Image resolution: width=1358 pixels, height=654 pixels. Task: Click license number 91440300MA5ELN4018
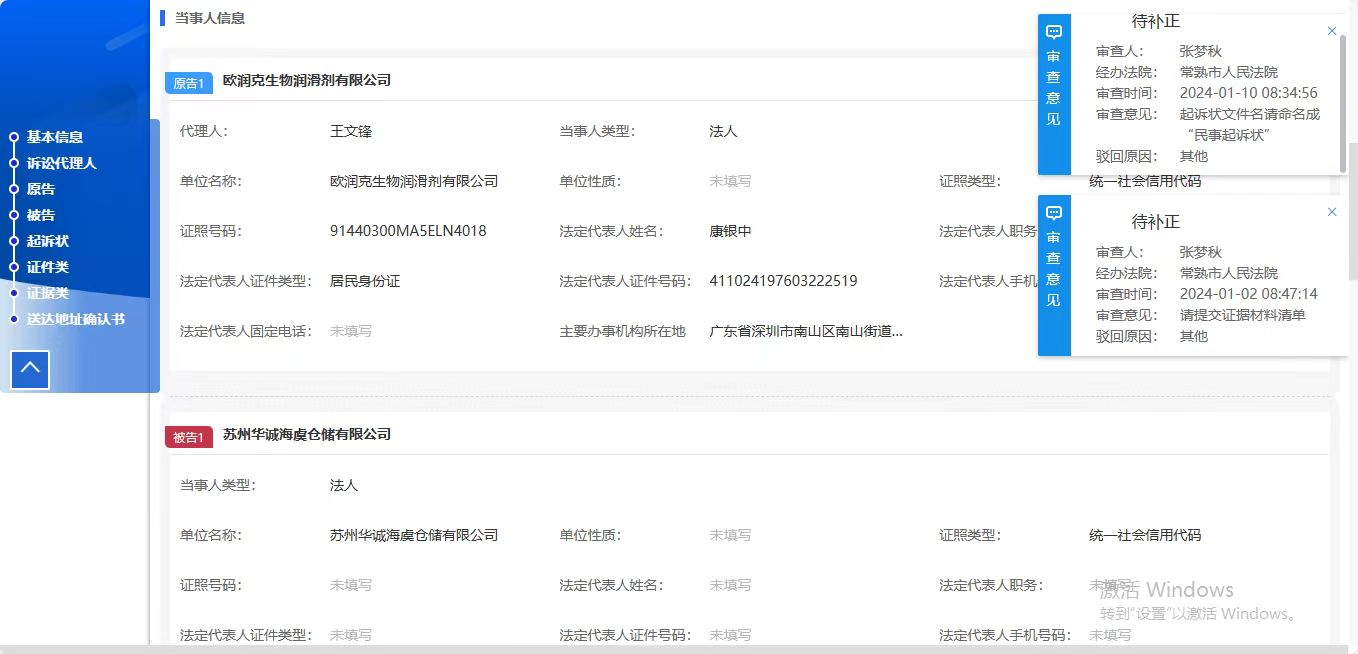coord(408,231)
